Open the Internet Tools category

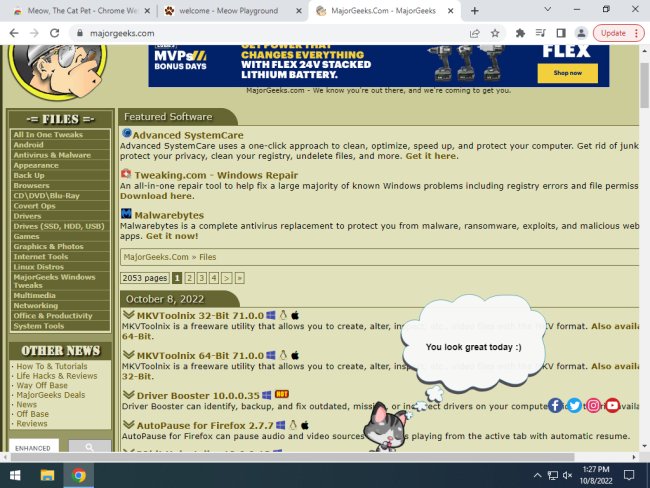pyautogui.click(x=41, y=257)
